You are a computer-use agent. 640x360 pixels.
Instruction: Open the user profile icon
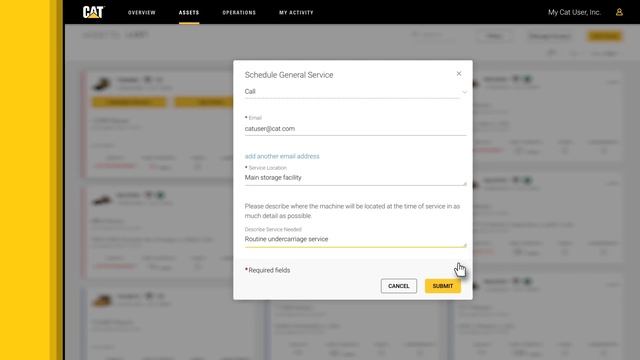click(x=619, y=12)
